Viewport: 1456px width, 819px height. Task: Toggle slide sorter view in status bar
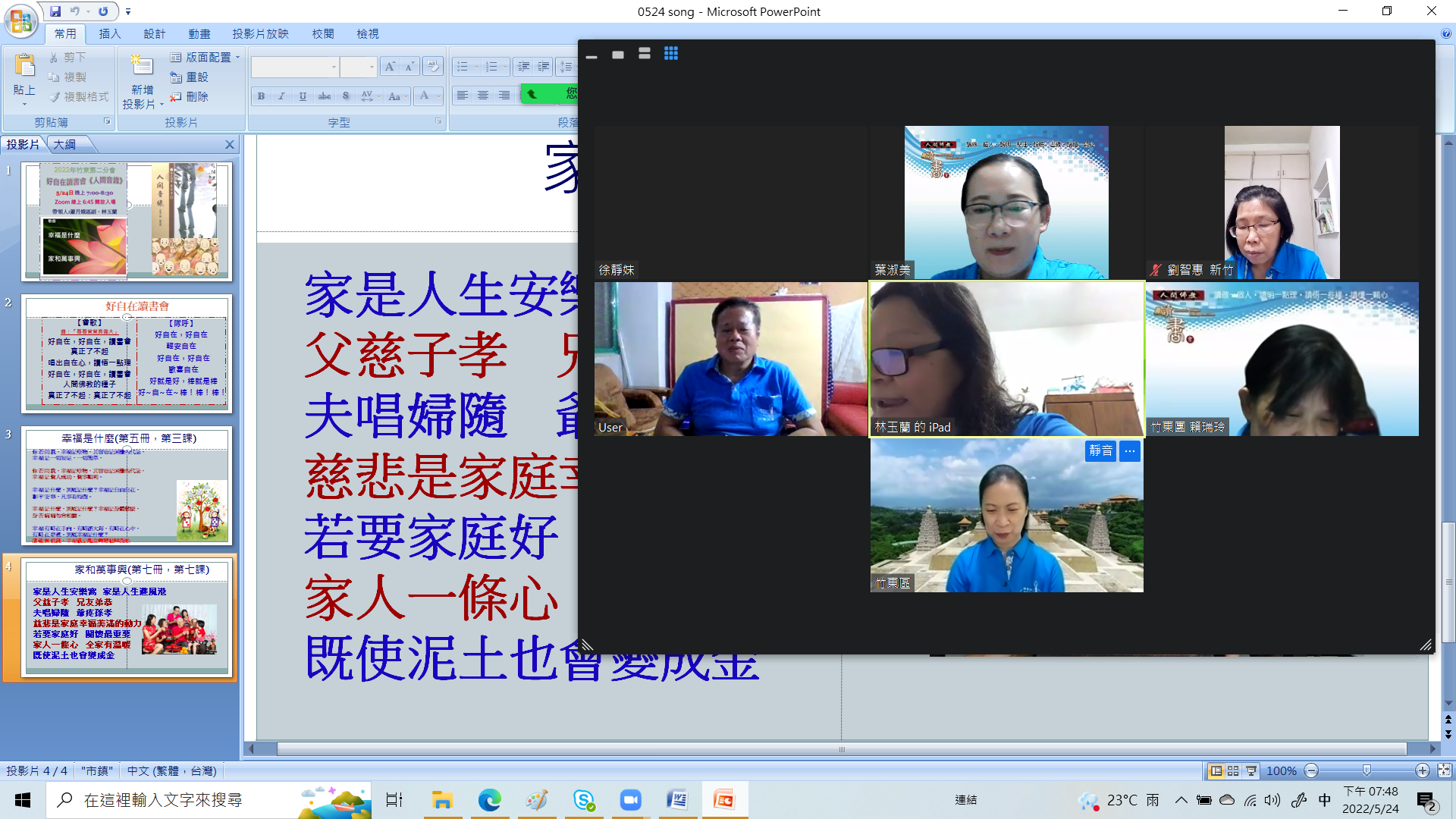[1233, 770]
